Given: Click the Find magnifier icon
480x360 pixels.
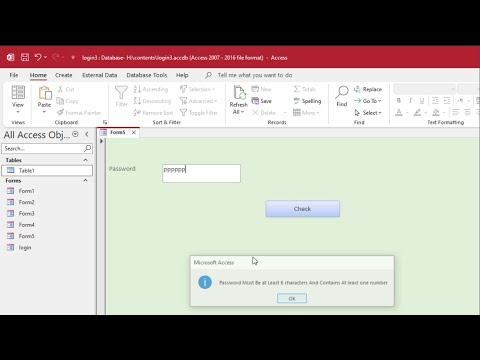Looking at the screenshot, I should 342,92.
